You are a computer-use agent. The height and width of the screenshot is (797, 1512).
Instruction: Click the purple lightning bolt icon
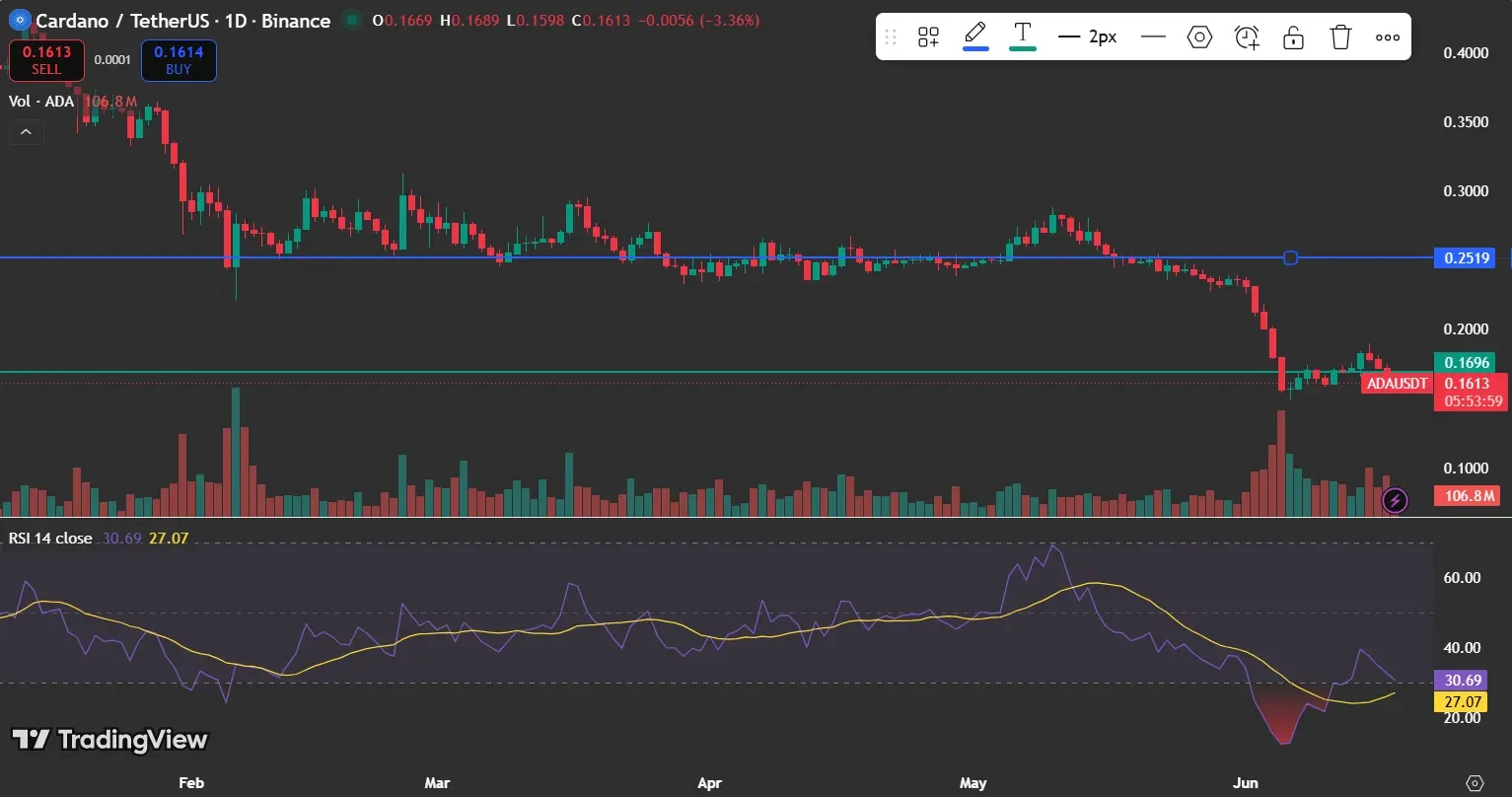[1395, 500]
